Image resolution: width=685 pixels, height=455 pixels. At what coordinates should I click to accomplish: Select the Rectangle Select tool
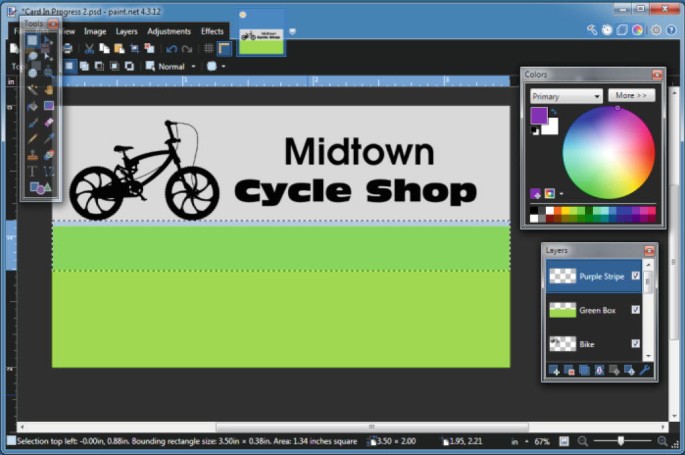pyautogui.click(x=32, y=41)
